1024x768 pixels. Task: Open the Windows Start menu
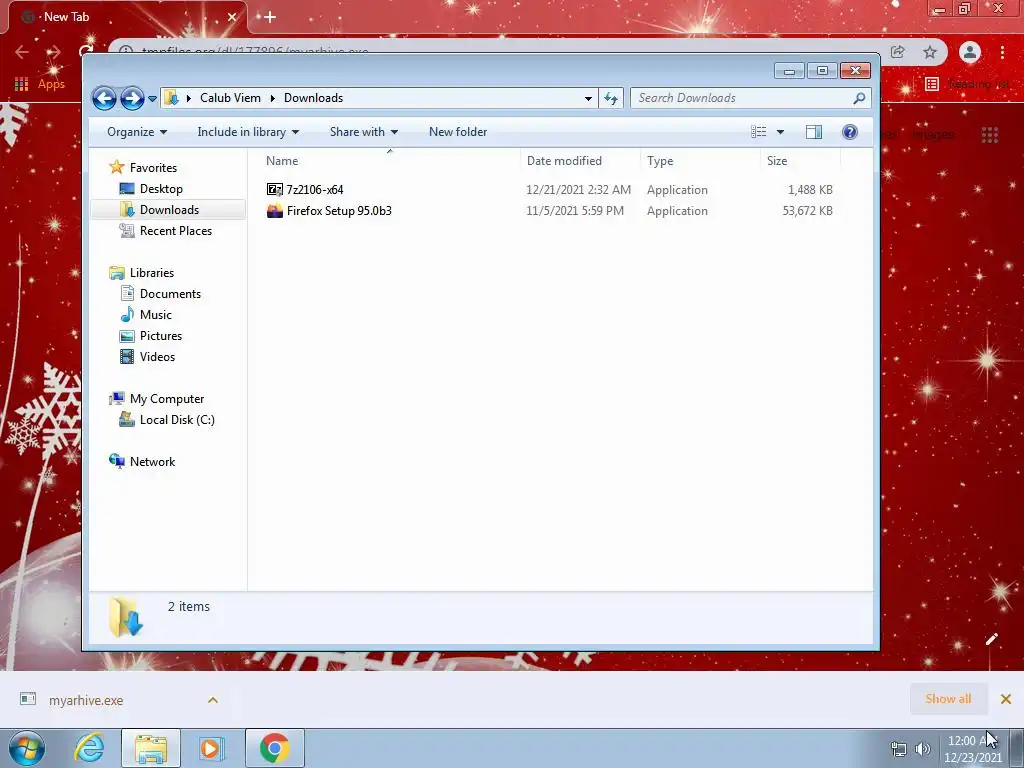tap(27, 748)
